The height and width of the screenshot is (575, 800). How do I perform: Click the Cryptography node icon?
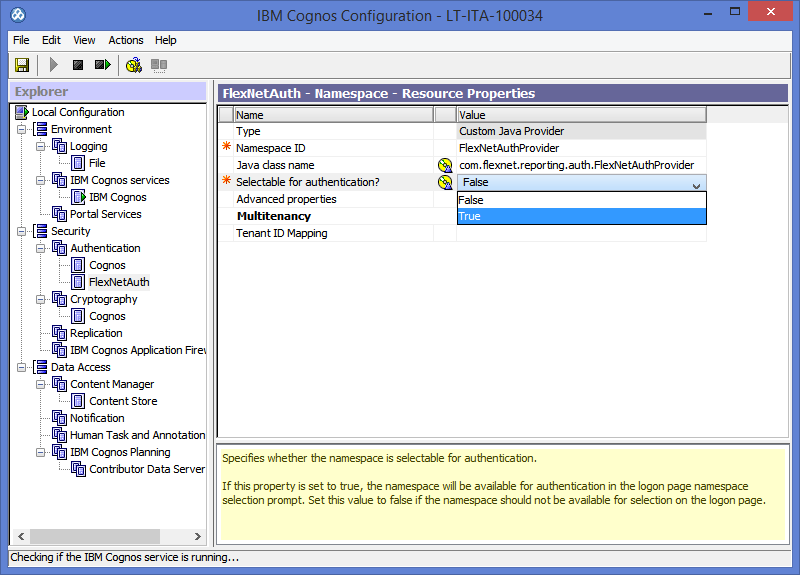pyautogui.click(x=60, y=299)
